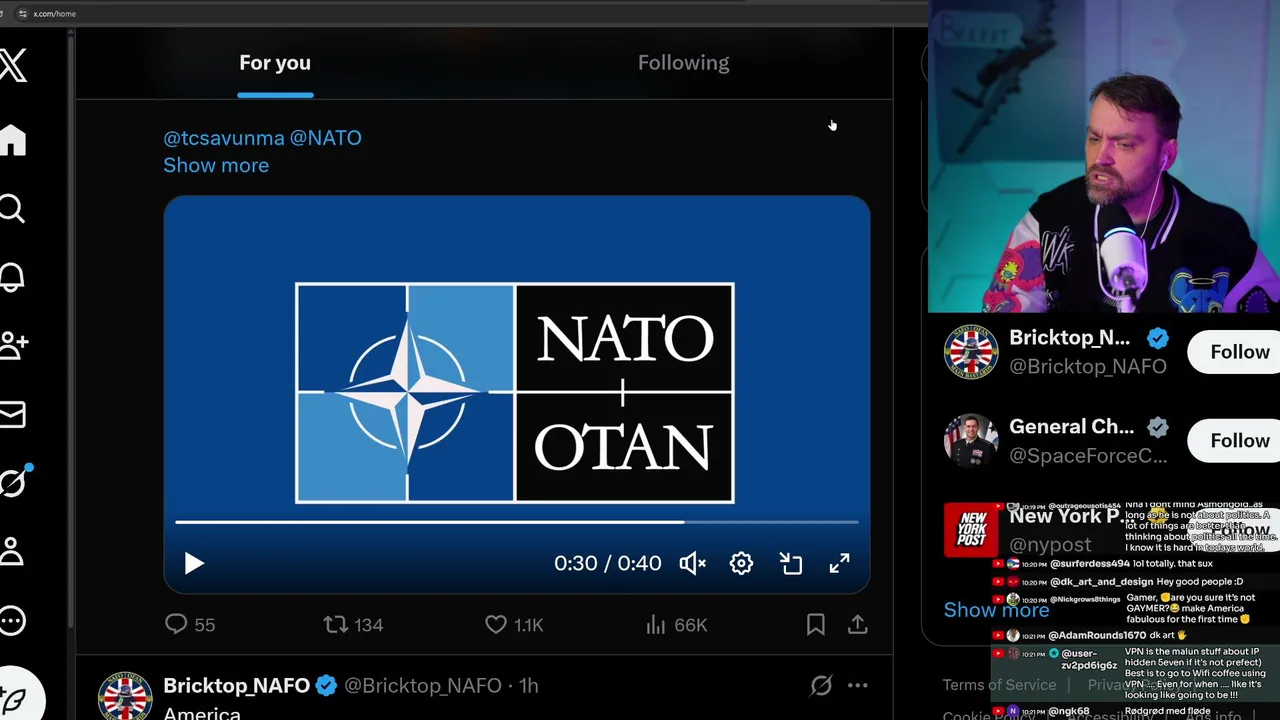The height and width of the screenshot is (720, 1280).
Task: Open site info icon in address bar
Action: tap(22, 14)
